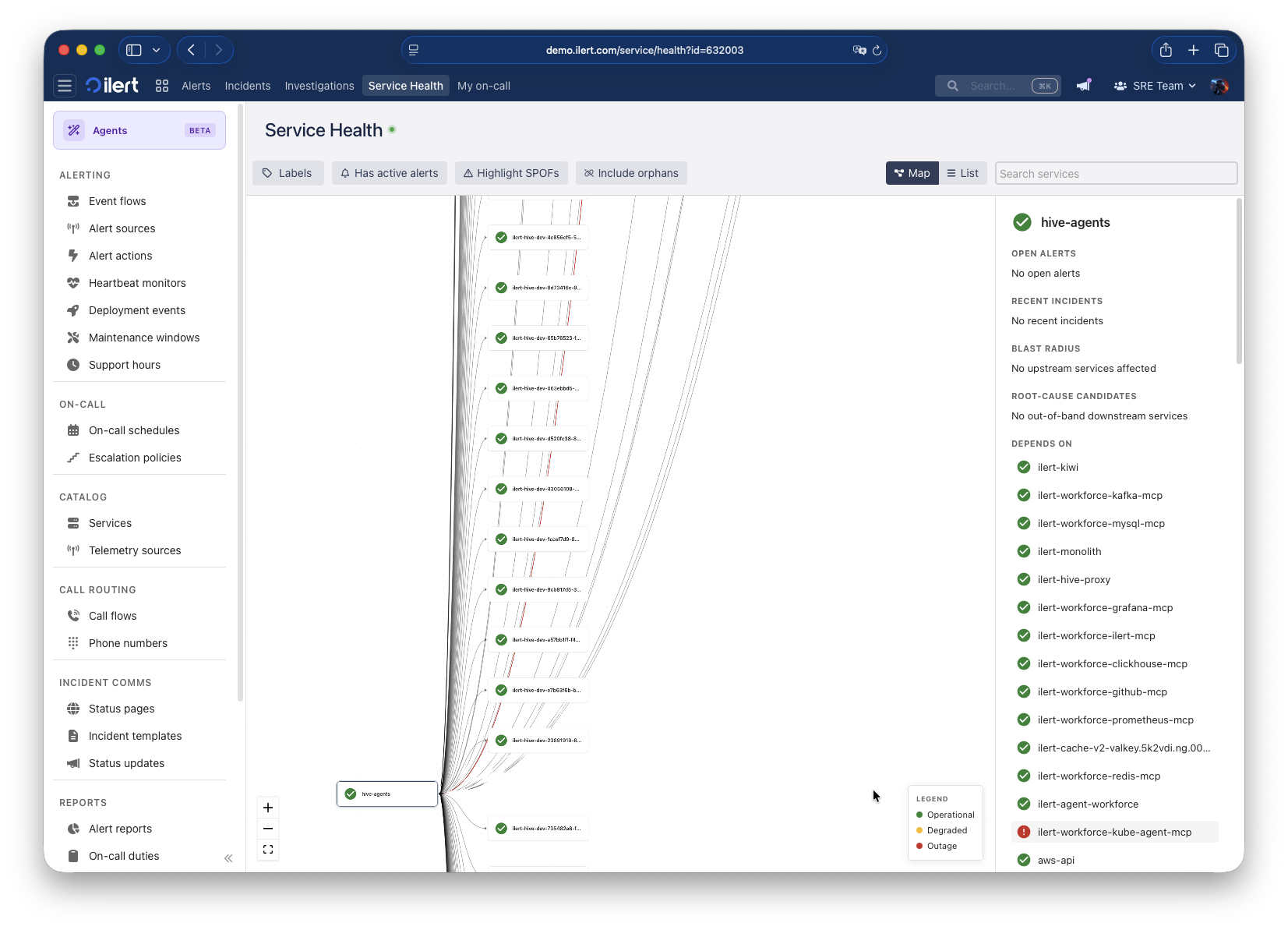Screen dimensions: 1288x930
Task: Open Escalation policies in the sidebar
Action: click(x=135, y=458)
